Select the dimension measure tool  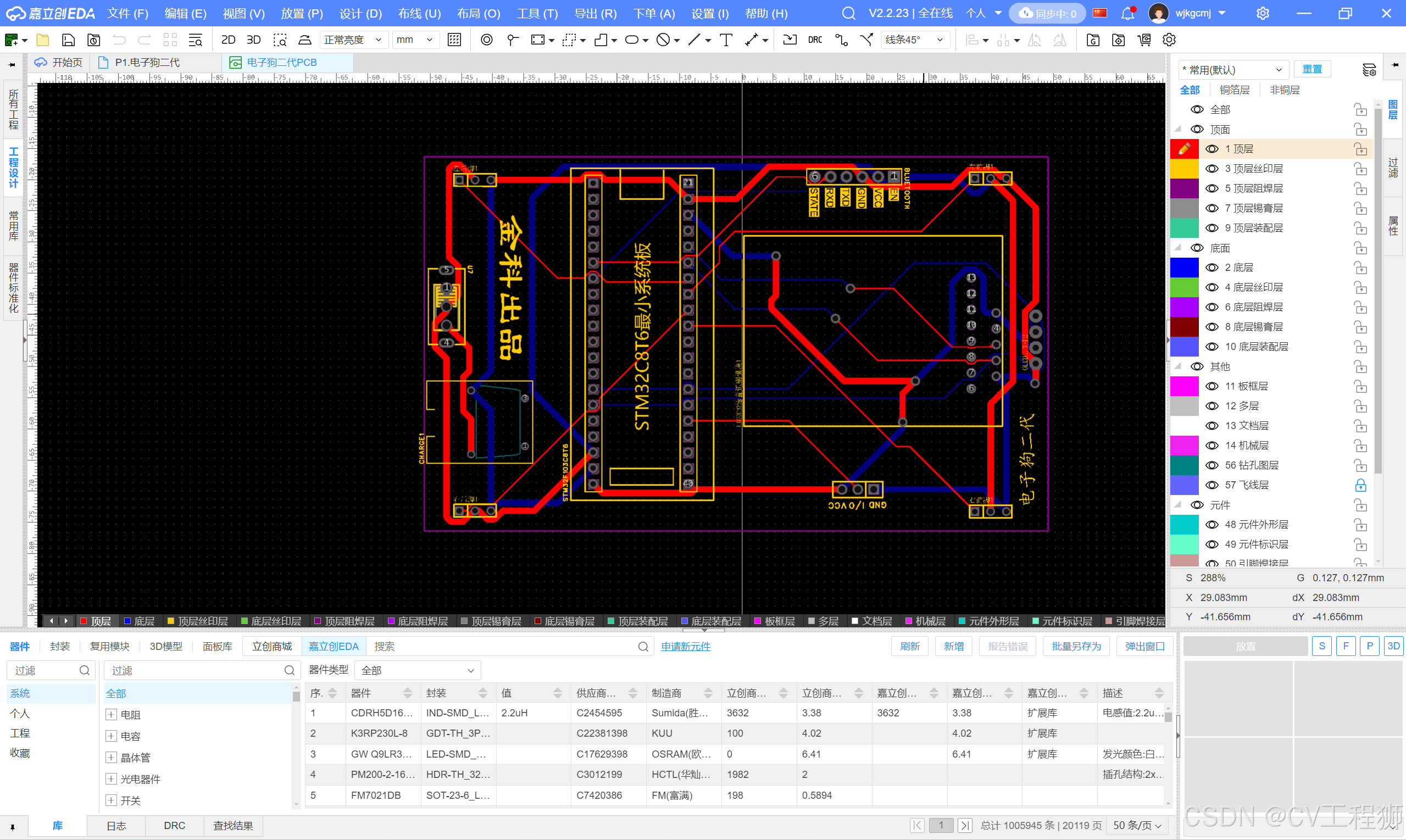(751, 40)
